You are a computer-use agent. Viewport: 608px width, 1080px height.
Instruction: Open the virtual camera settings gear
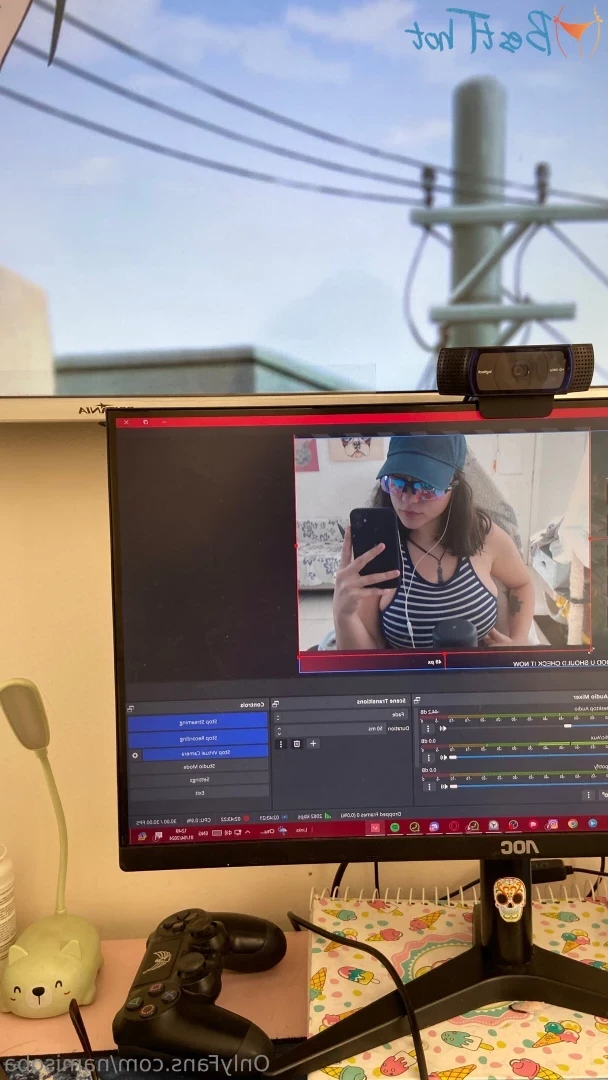coord(134,755)
